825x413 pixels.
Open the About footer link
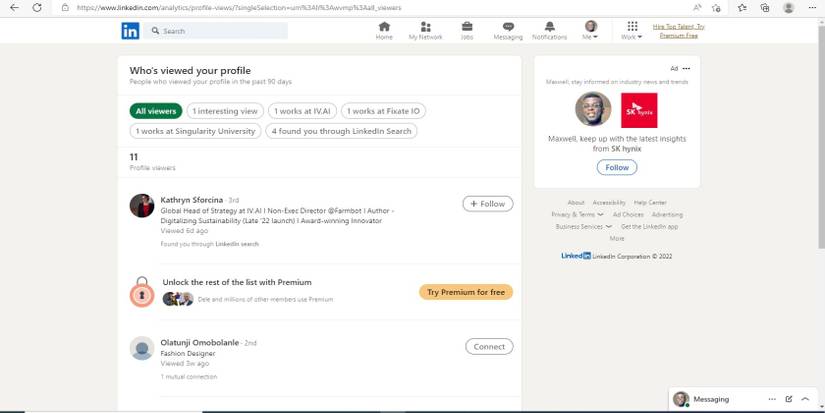click(x=576, y=203)
